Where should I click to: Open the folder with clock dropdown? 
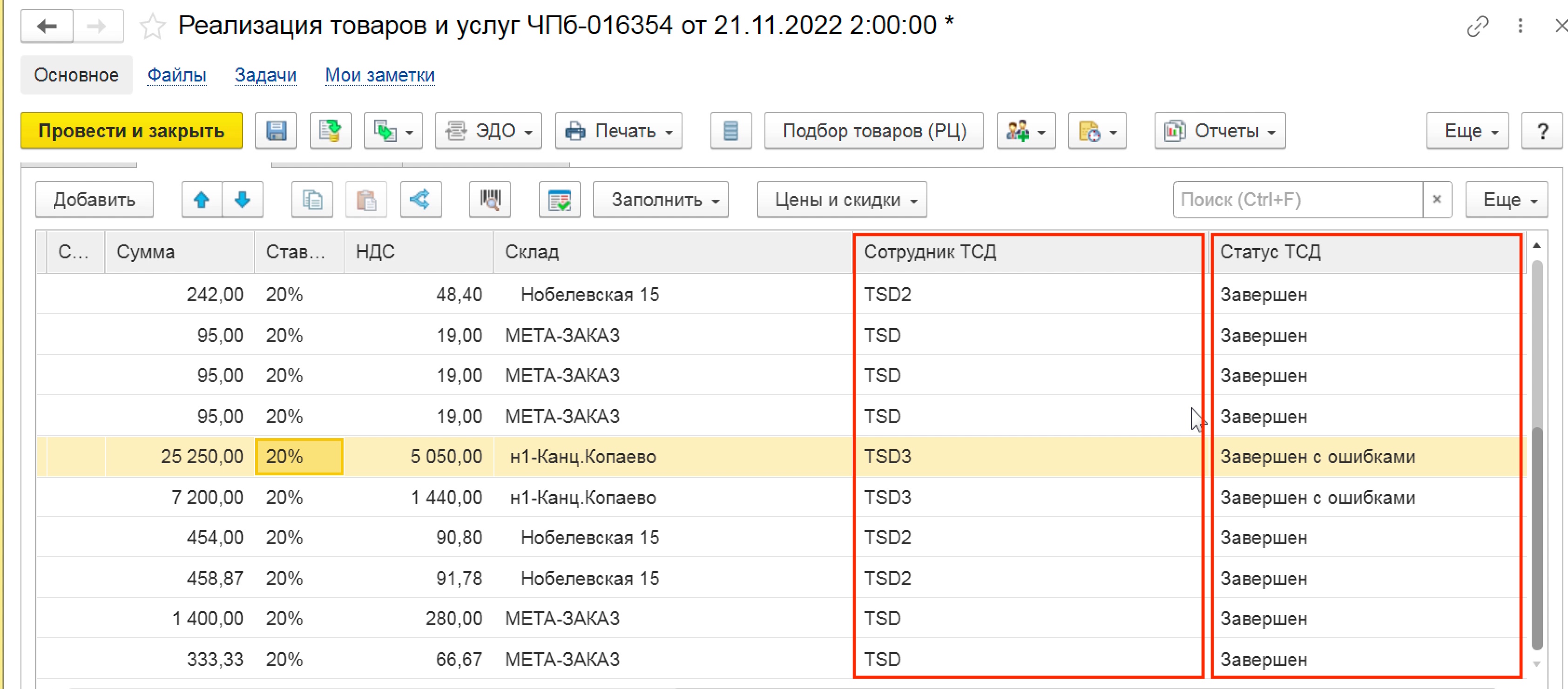(1097, 131)
